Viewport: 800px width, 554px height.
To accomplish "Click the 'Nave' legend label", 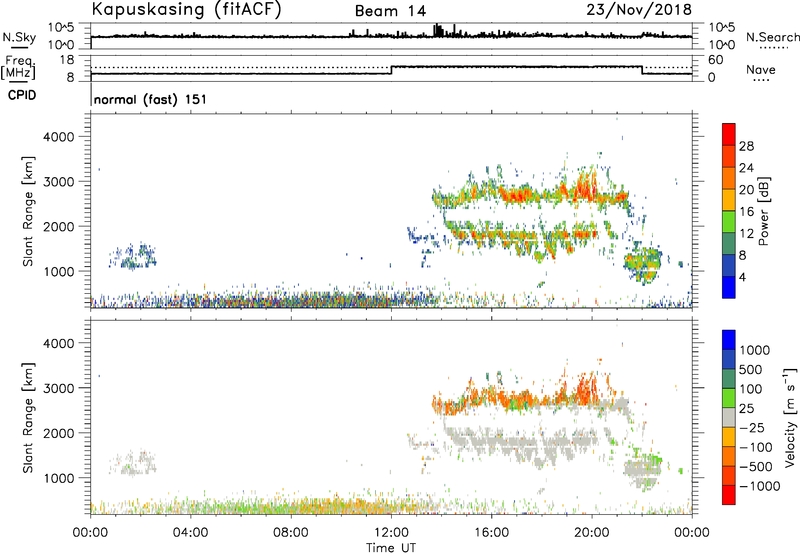I will coord(761,70).
